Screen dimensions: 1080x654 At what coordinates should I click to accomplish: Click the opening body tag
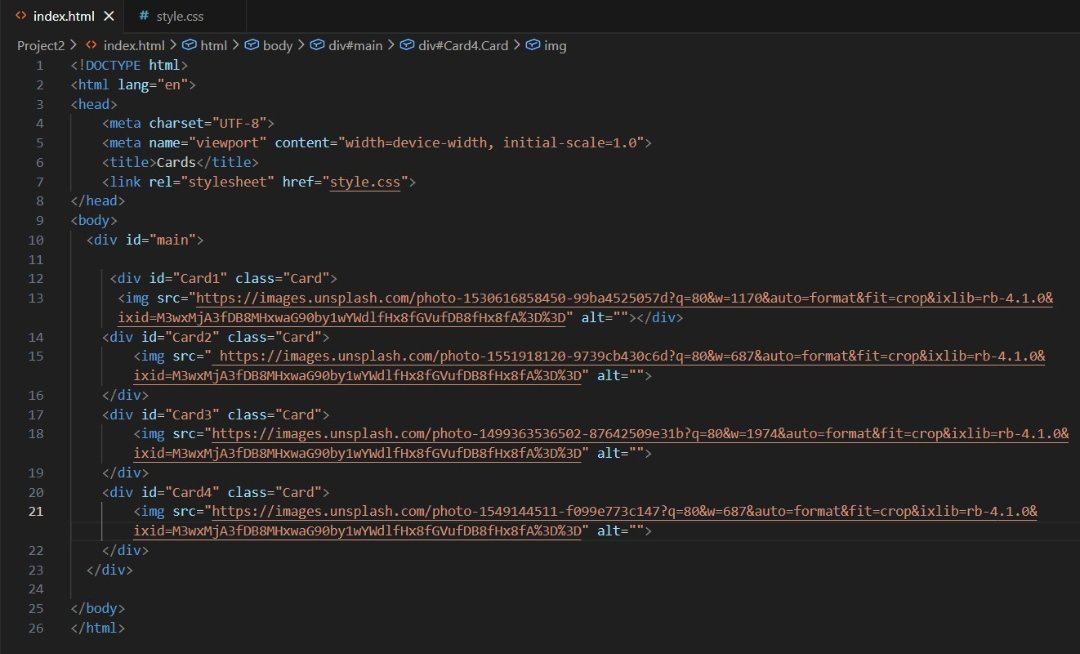[x=94, y=220]
